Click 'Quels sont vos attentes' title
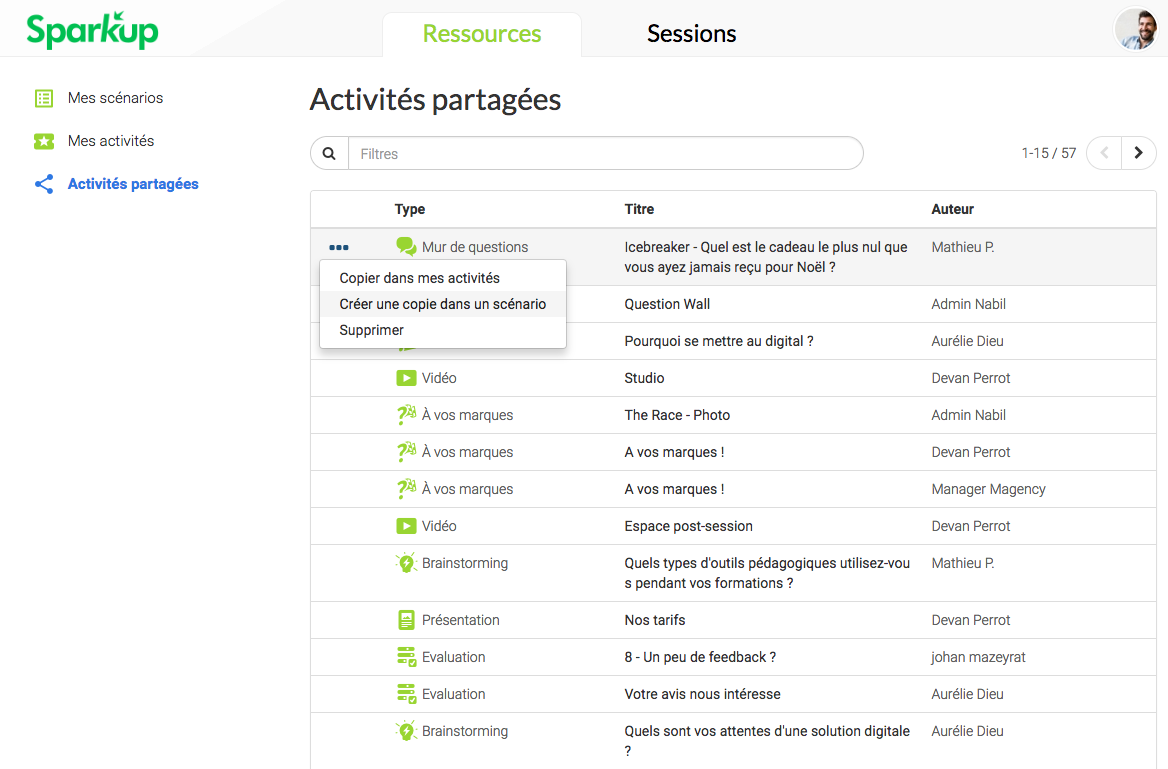Screen dimensions: 1168x769 pyautogui.click(x=767, y=741)
